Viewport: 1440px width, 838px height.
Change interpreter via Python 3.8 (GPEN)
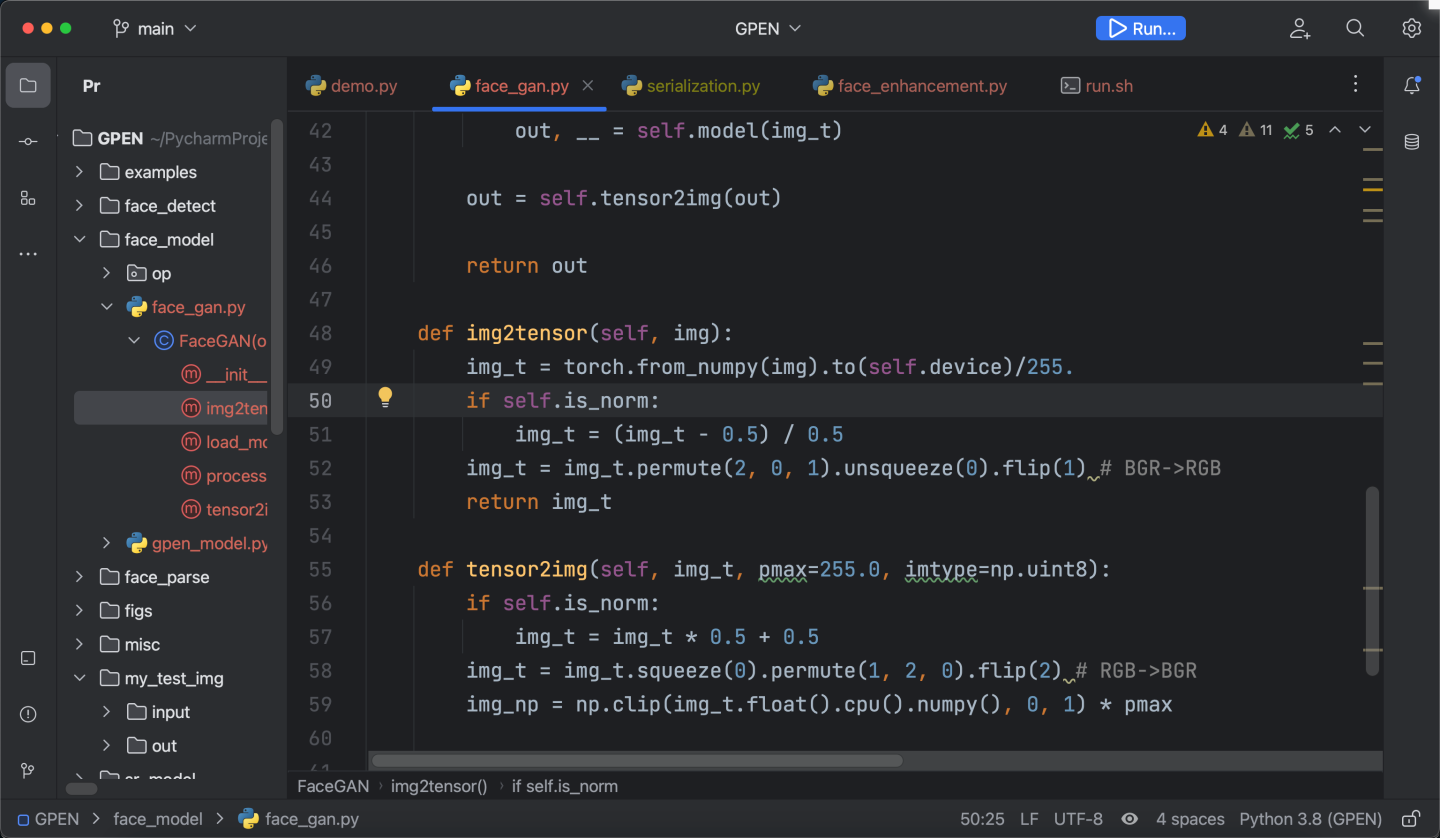pyautogui.click(x=1310, y=818)
